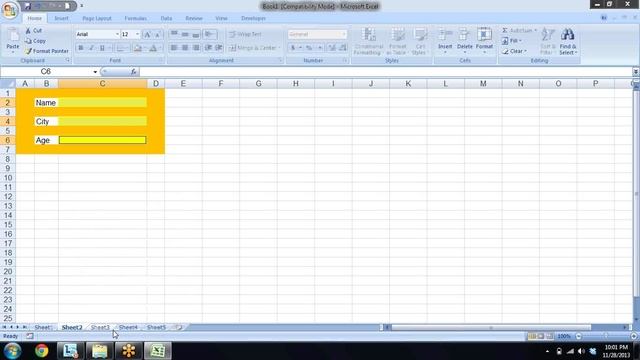The height and width of the screenshot is (360, 640).
Task: Switch to the Insert ribbon tab
Action: click(x=61, y=18)
